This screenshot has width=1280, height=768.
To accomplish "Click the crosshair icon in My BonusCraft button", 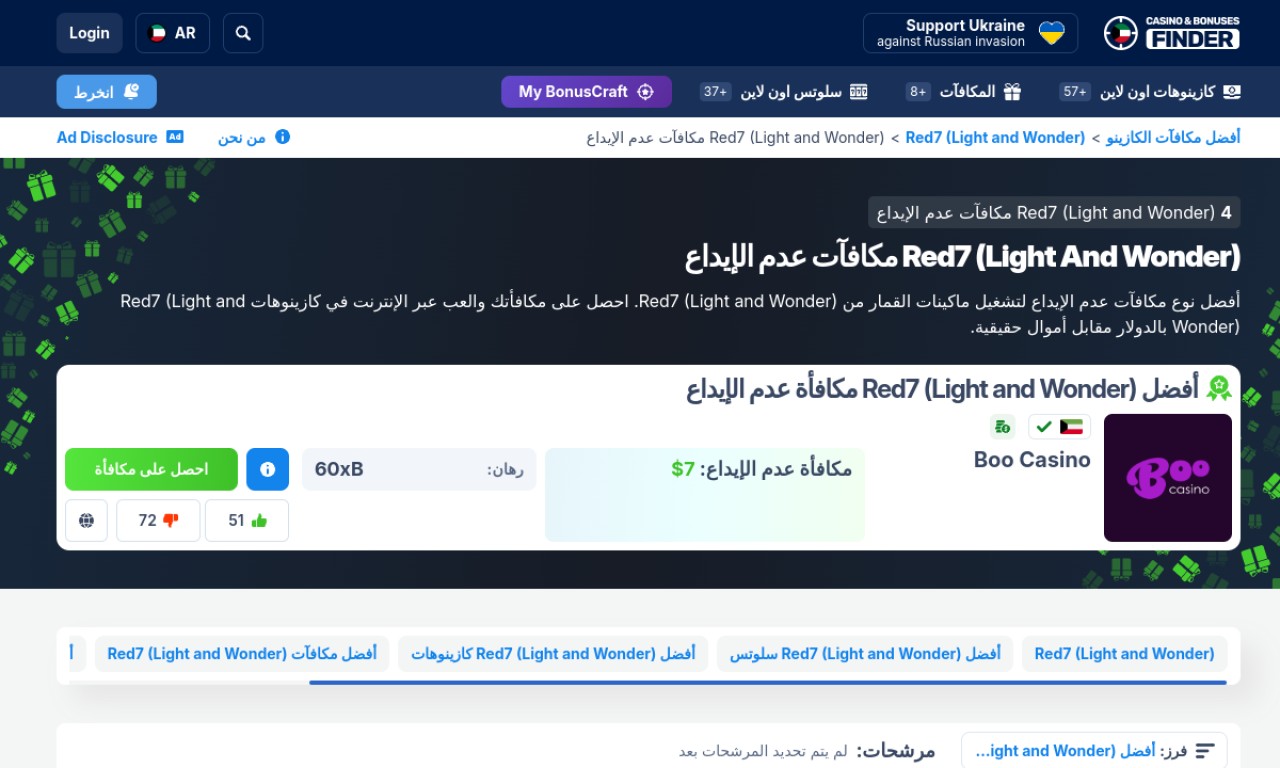I will point(645,92).
